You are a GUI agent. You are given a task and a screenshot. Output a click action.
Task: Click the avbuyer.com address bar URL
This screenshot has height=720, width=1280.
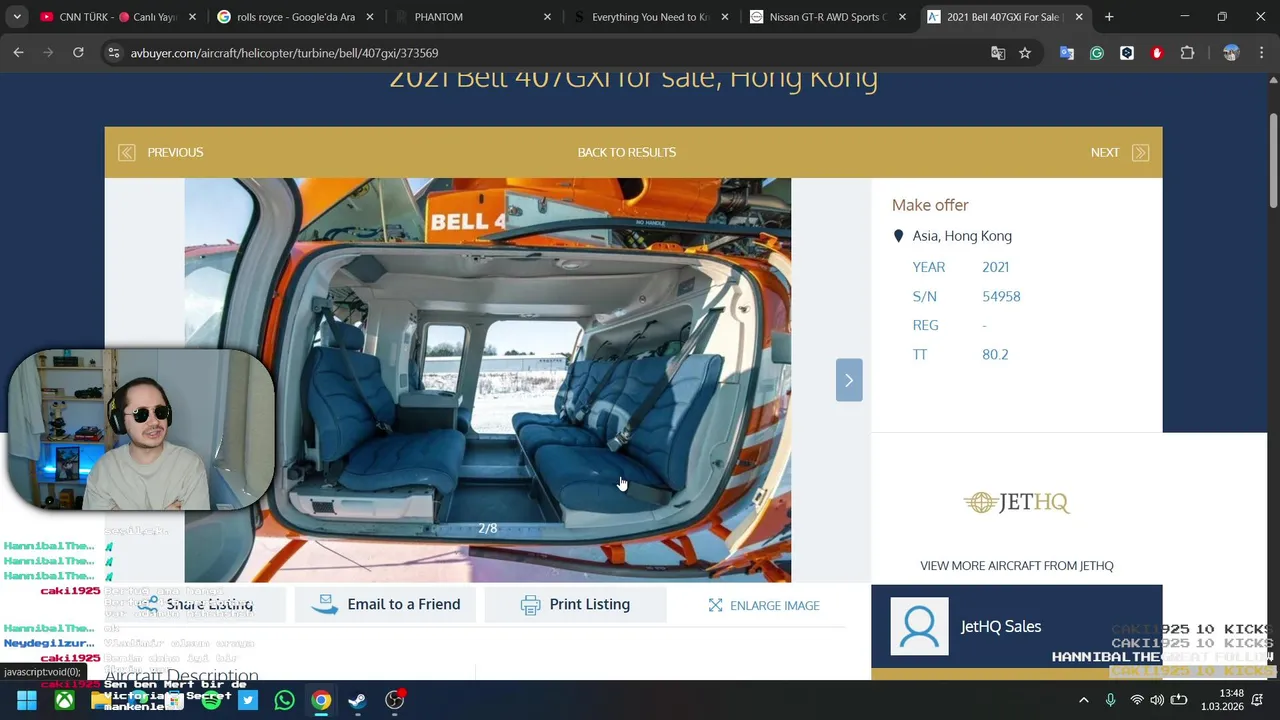click(284, 53)
